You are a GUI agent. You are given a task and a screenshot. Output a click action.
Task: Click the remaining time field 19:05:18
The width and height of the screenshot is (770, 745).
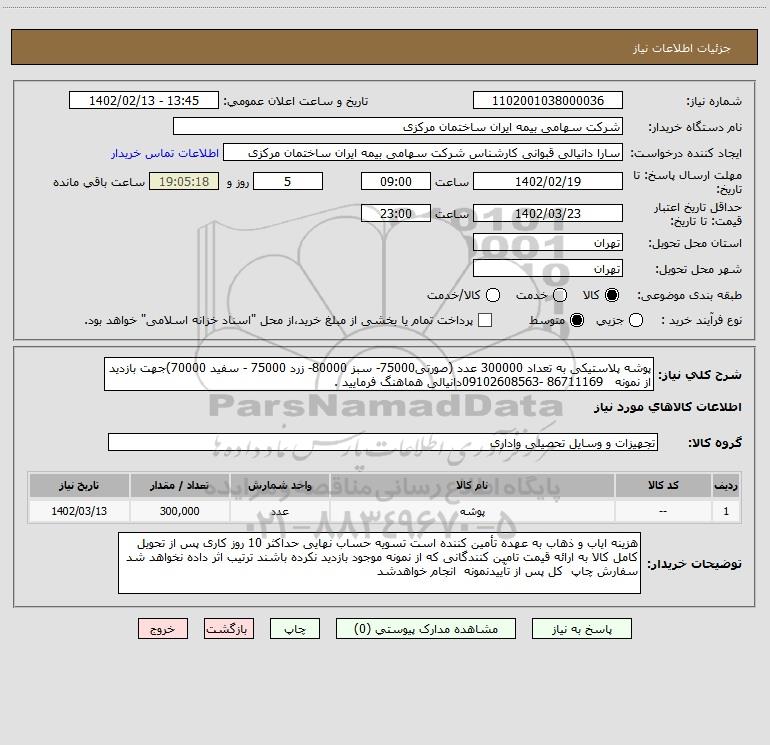[x=184, y=182]
